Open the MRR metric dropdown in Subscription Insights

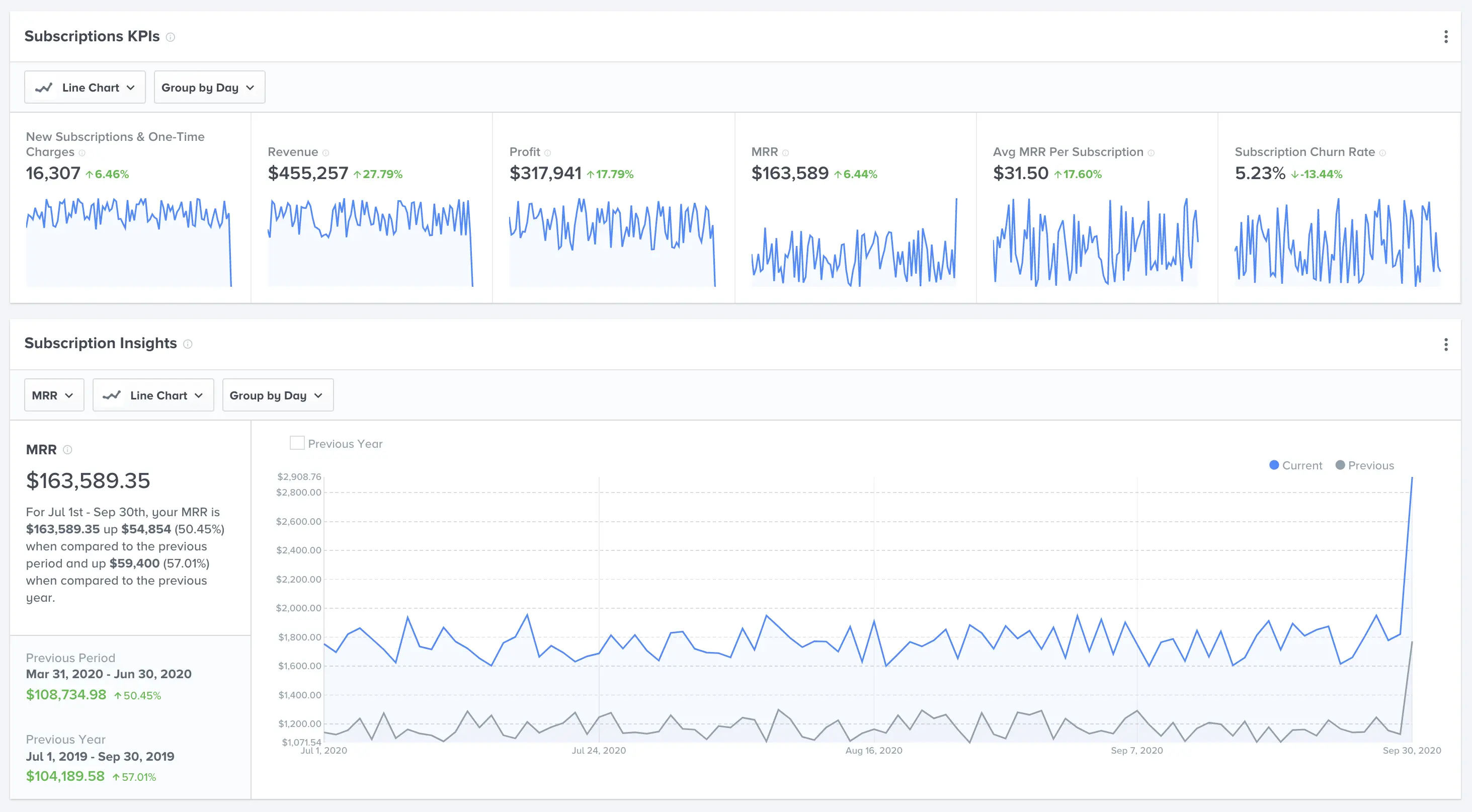click(x=54, y=395)
